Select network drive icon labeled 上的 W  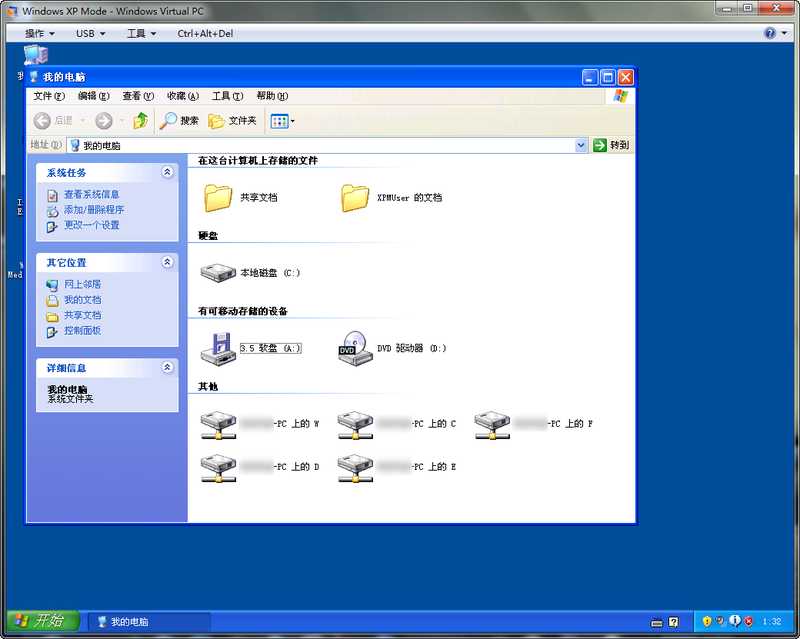[x=218, y=425]
